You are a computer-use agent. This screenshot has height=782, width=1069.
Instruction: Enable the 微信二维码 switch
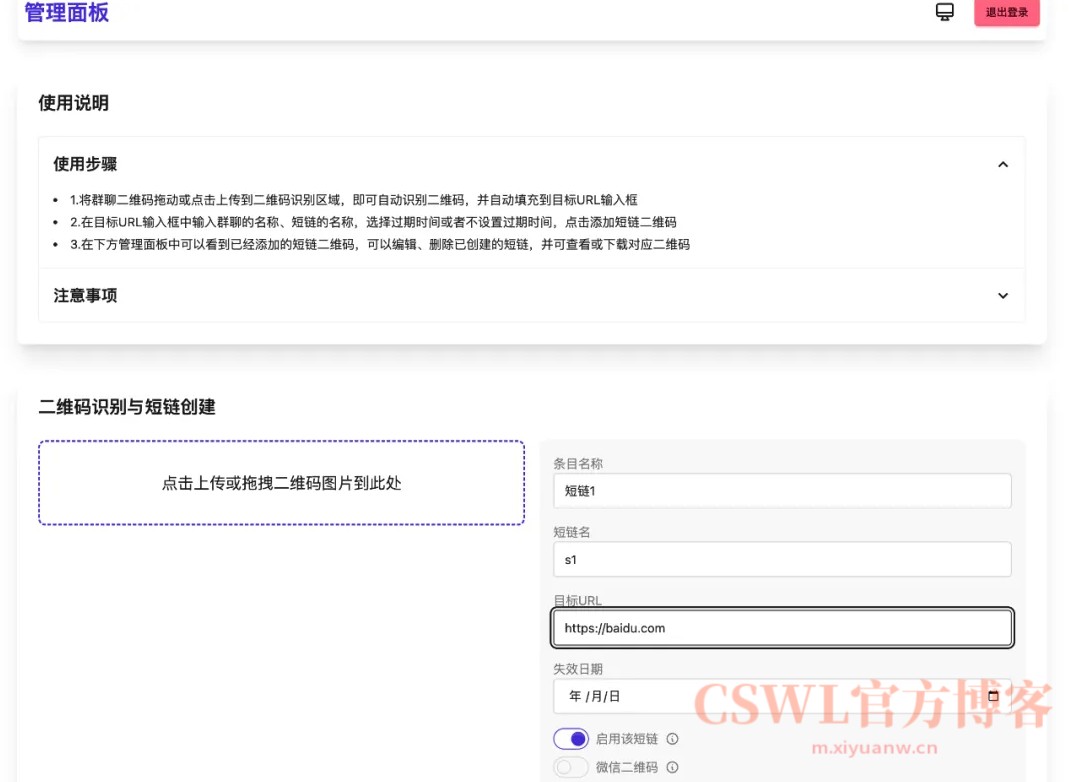pyautogui.click(x=571, y=768)
